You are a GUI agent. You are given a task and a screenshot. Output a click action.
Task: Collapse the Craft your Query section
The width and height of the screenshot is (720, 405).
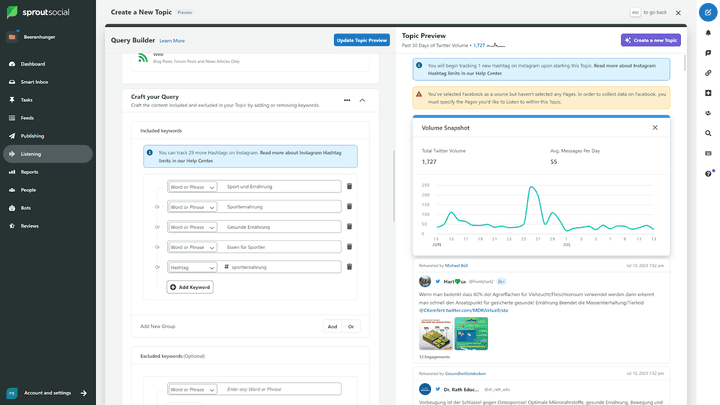(x=362, y=100)
